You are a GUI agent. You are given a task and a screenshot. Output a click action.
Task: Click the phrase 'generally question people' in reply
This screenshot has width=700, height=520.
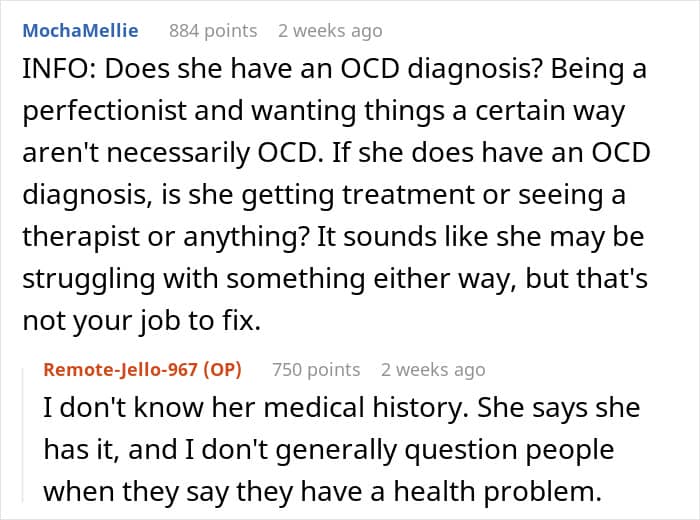pyautogui.click(x=445, y=449)
